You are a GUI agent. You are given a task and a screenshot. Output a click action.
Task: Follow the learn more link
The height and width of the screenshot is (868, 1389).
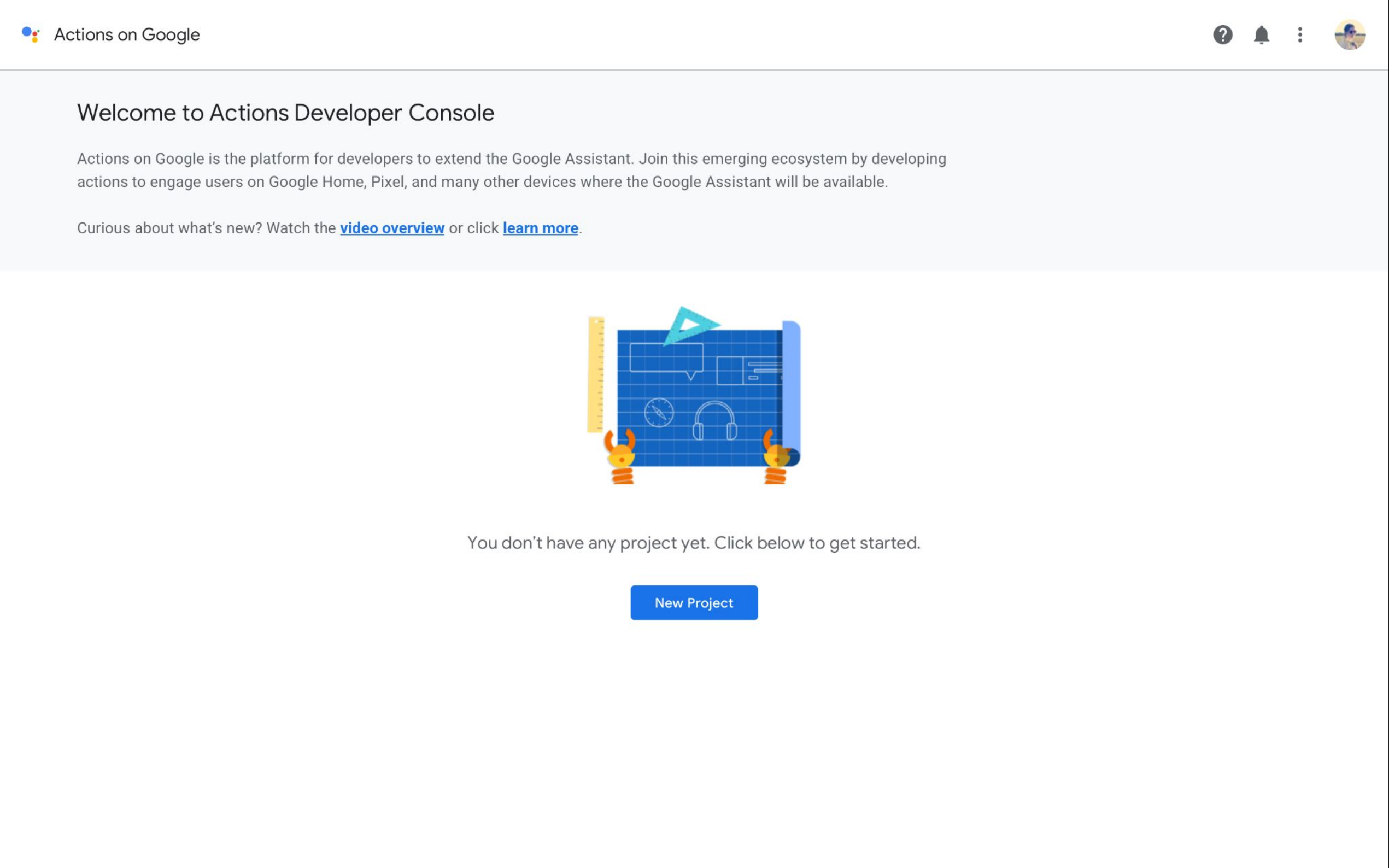540,228
